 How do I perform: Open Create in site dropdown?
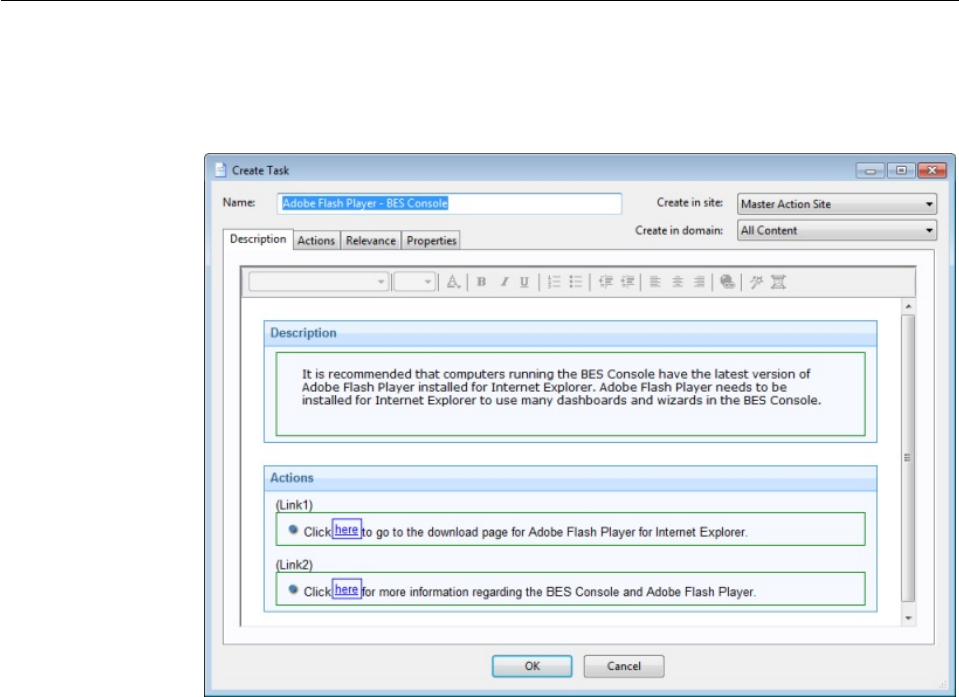click(x=837, y=204)
